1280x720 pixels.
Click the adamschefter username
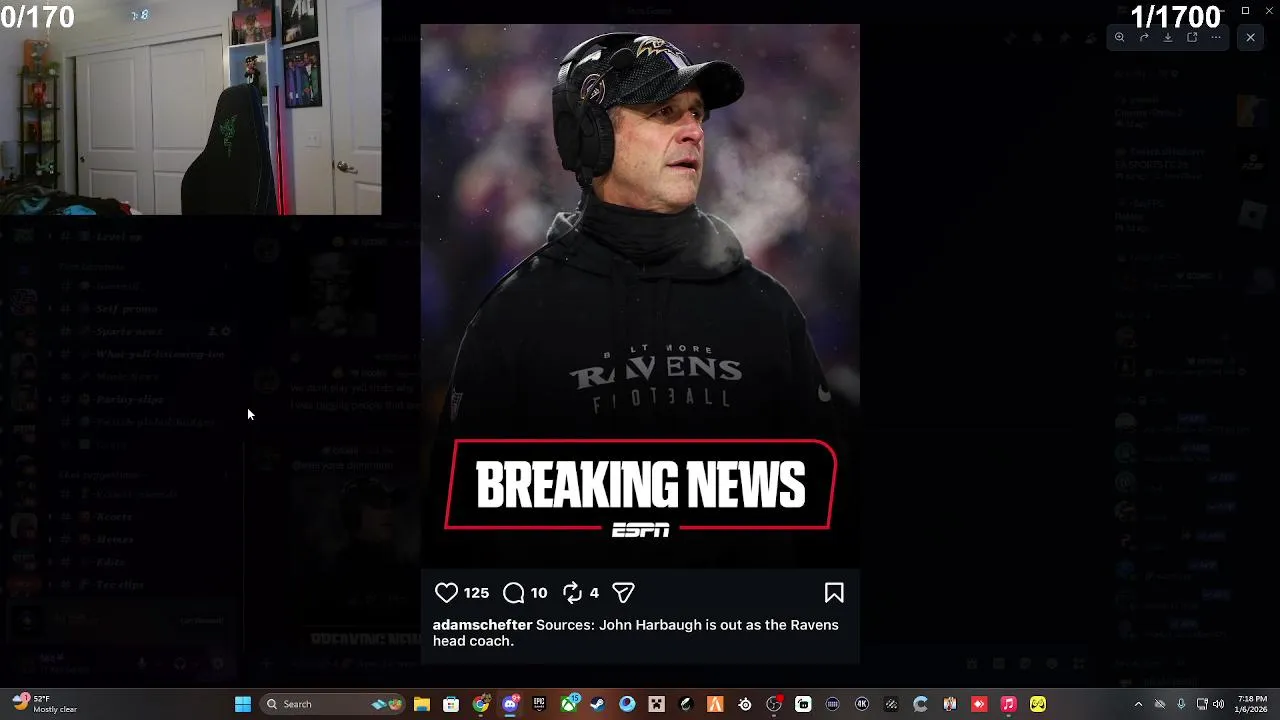click(x=482, y=625)
